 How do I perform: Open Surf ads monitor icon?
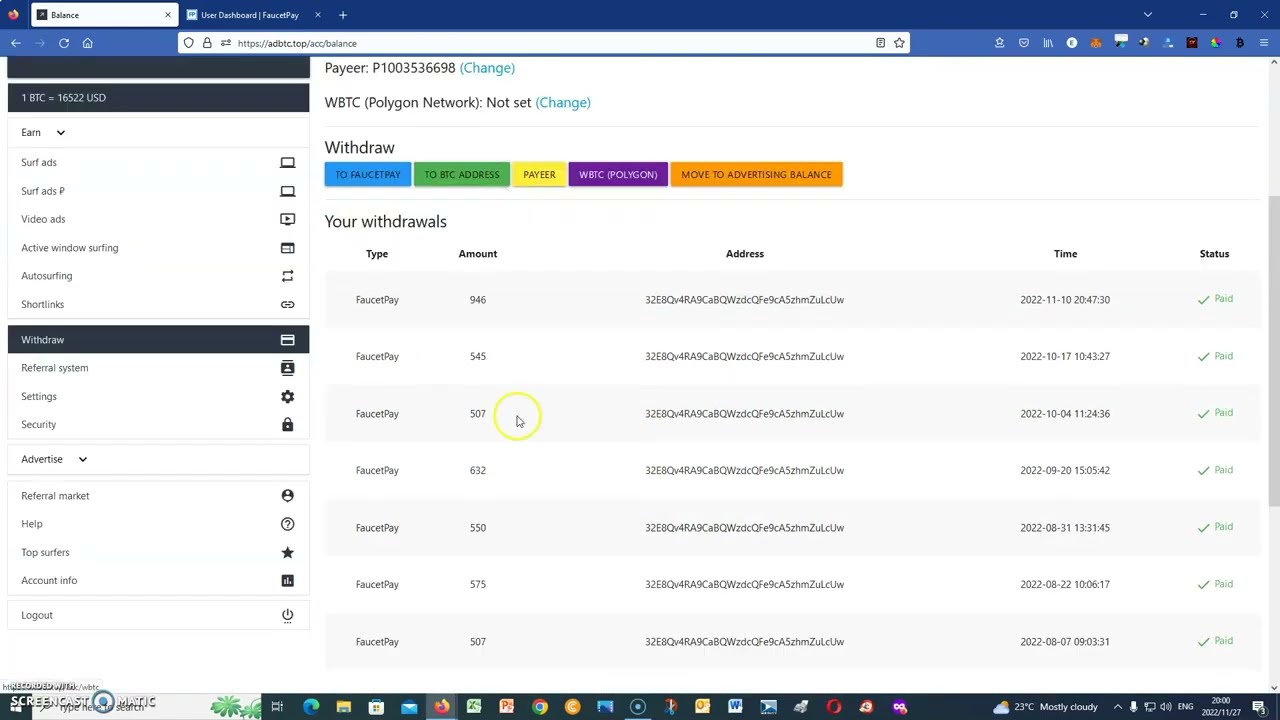(287, 162)
